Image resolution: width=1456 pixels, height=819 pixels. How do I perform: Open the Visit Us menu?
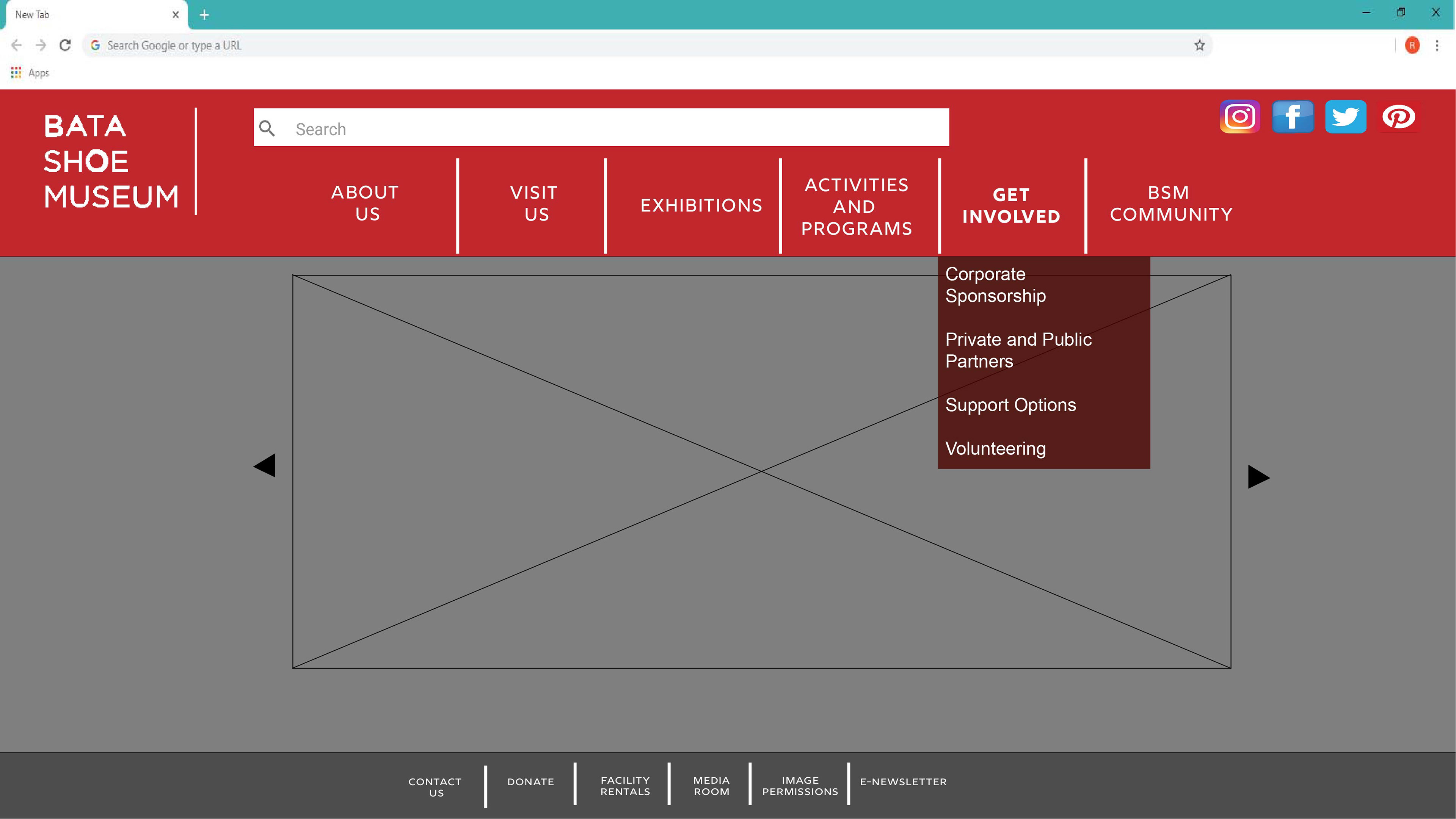tap(534, 204)
